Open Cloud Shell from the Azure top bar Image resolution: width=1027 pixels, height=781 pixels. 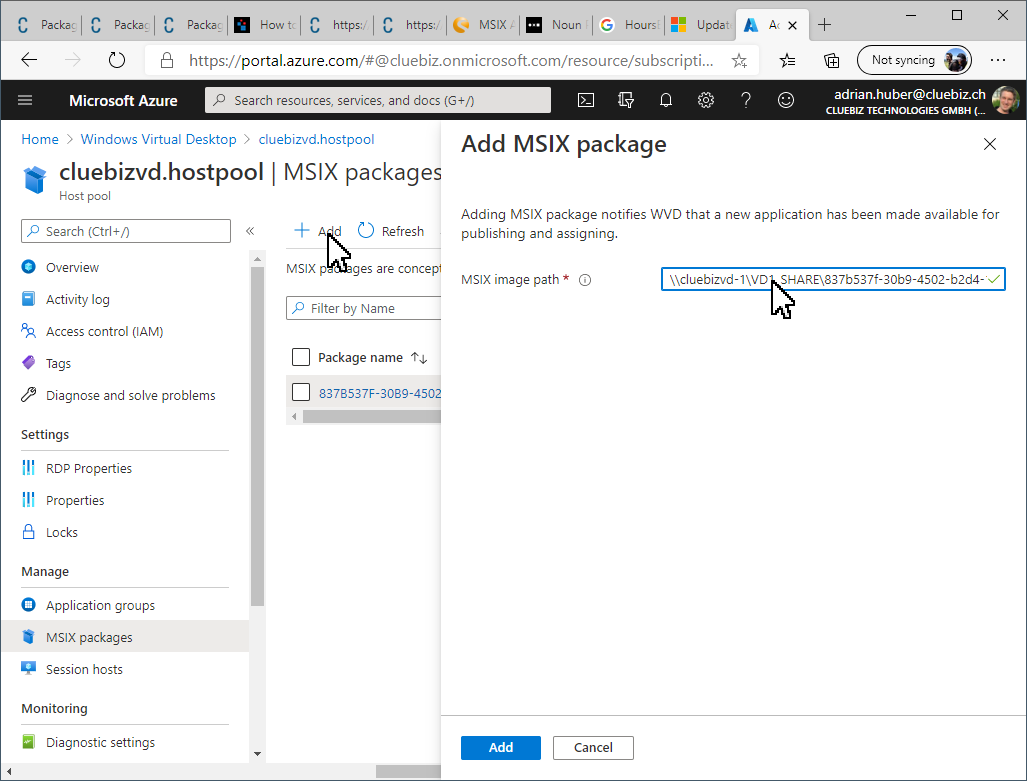(x=586, y=100)
